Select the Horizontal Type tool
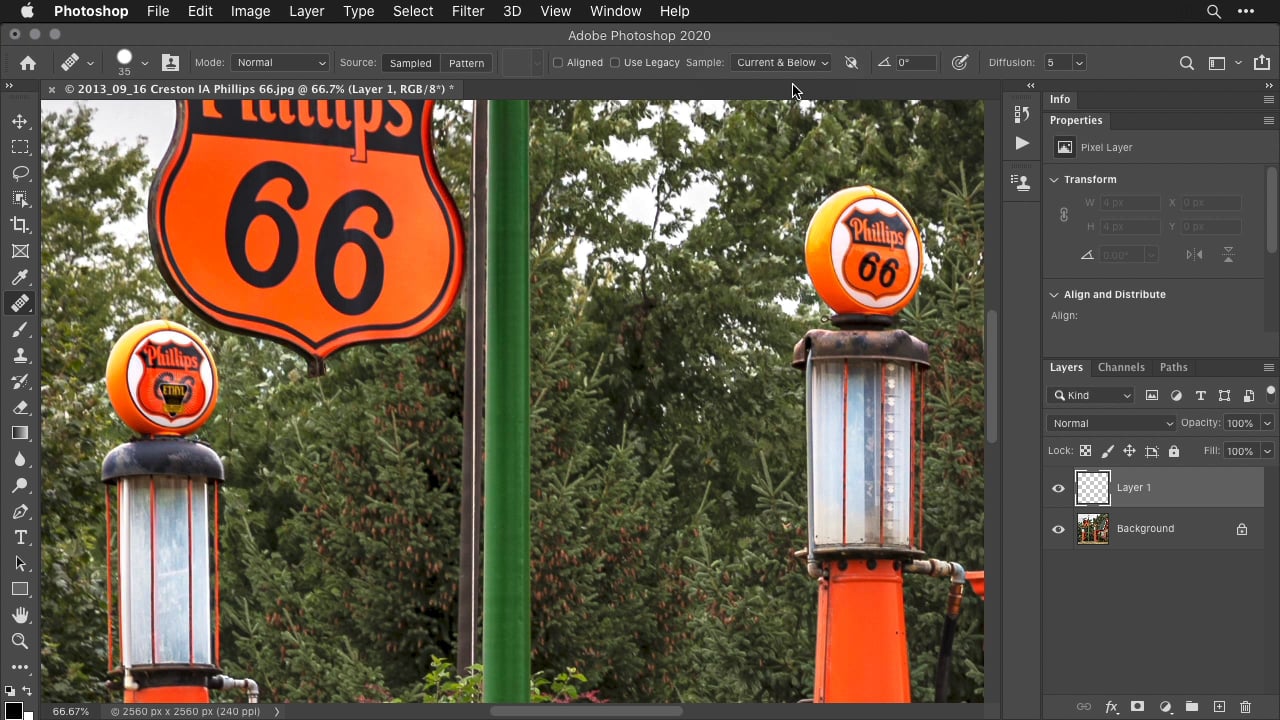Image resolution: width=1280 pixels, height=720 pixels. 20,537
